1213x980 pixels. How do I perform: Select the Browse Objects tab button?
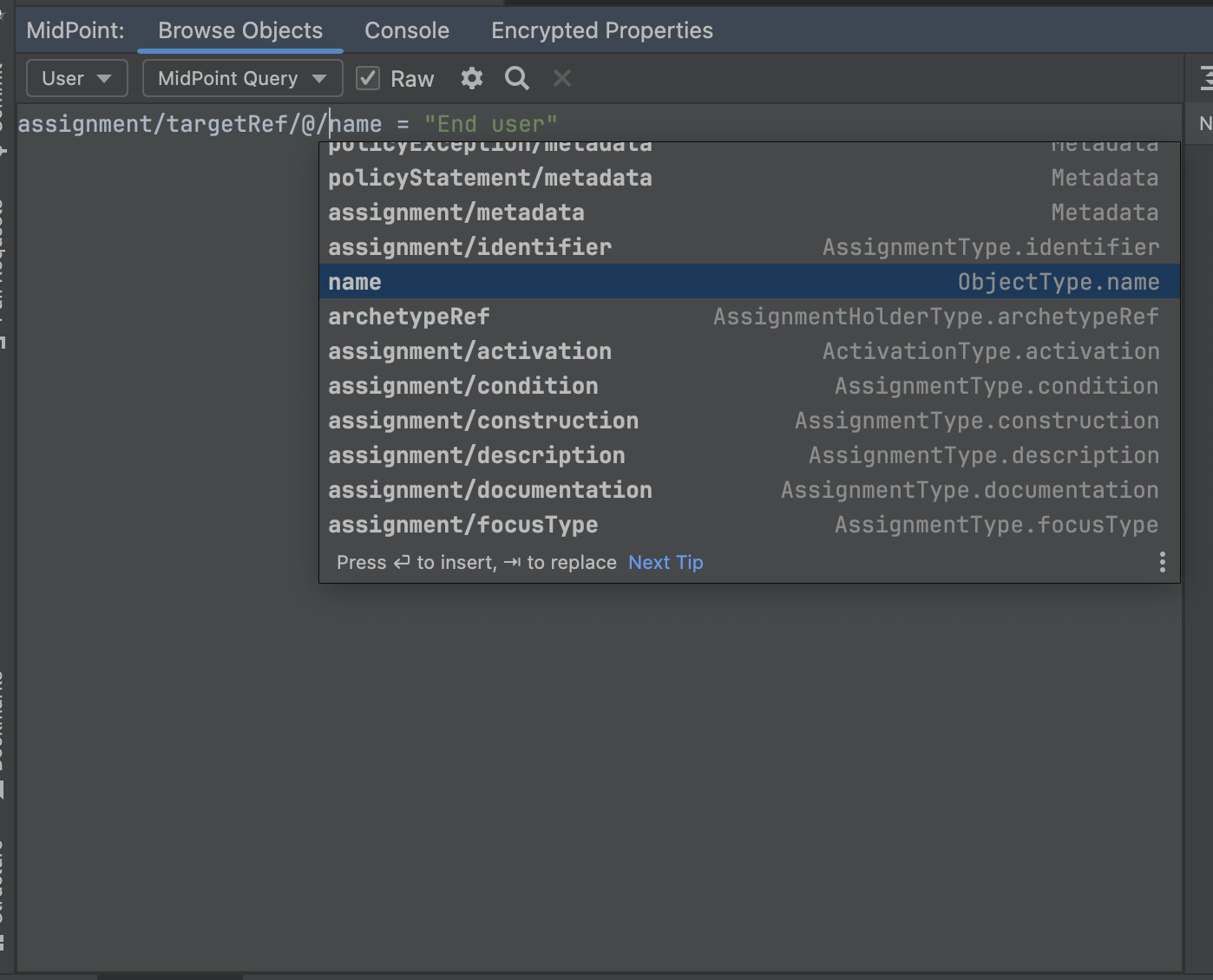click(x=239, y=29)
